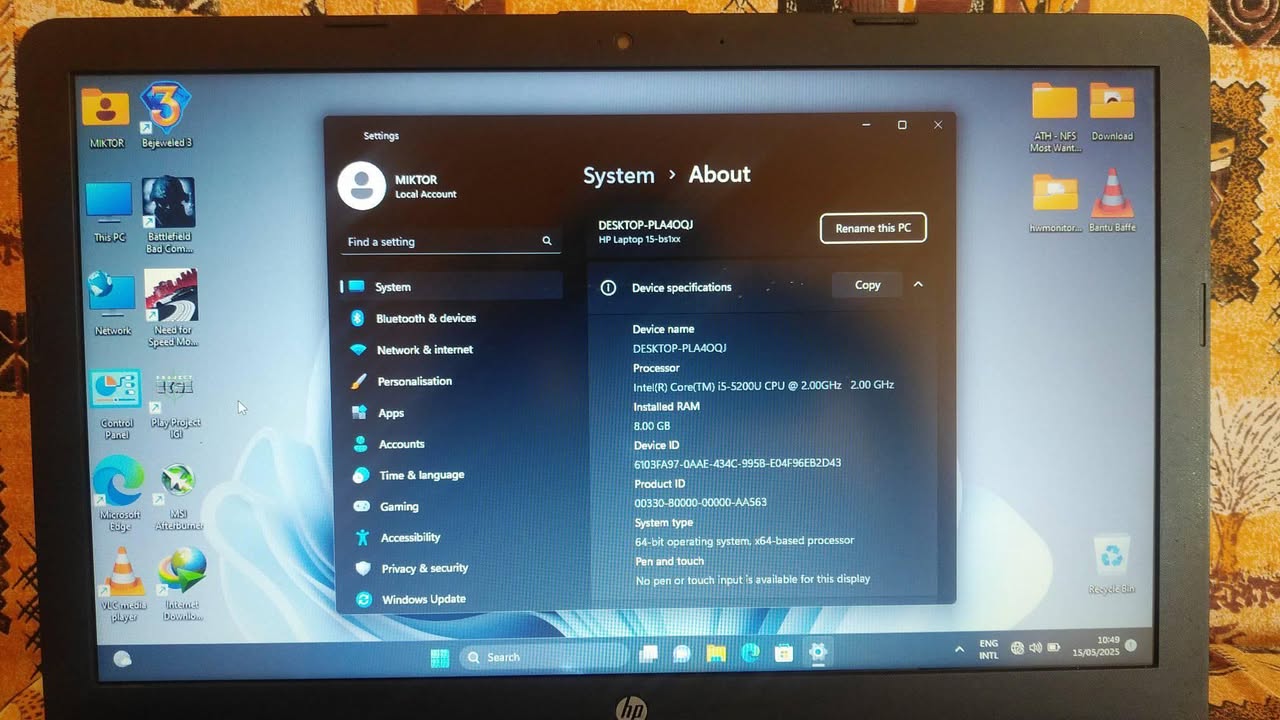Rename this PC button
The image size is (1280, 720).
point(873,228)
